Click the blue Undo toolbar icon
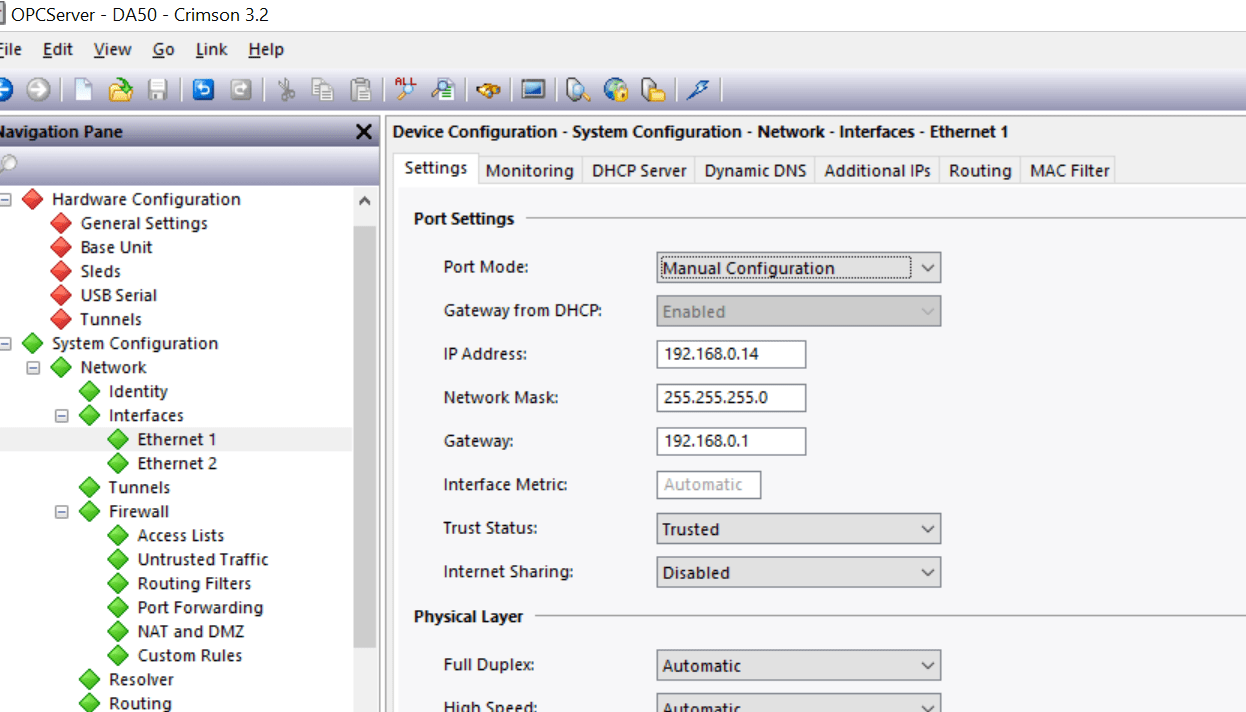 coord(204,90)
